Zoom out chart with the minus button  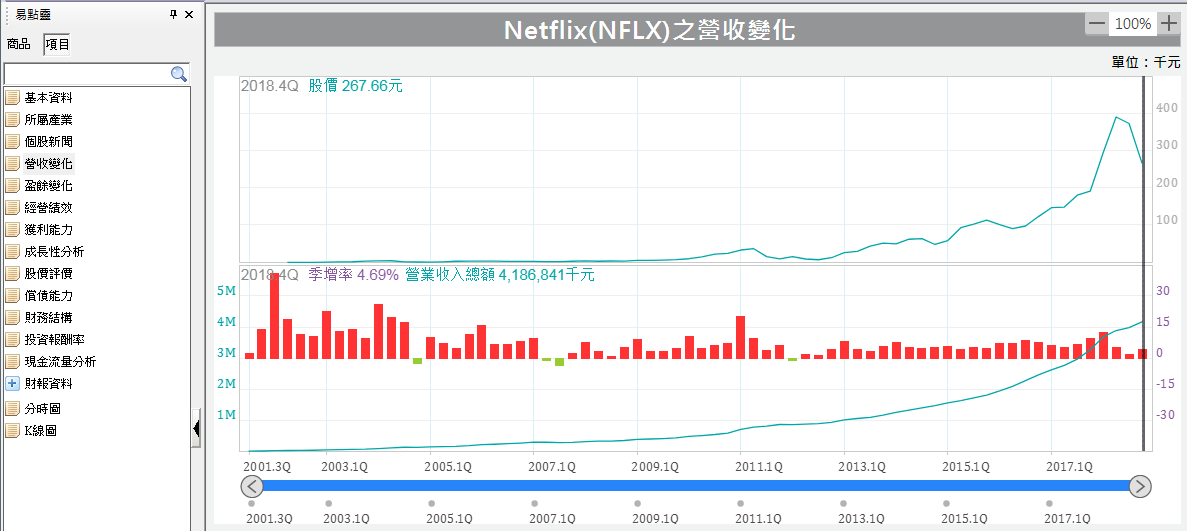click(1097, 23)
